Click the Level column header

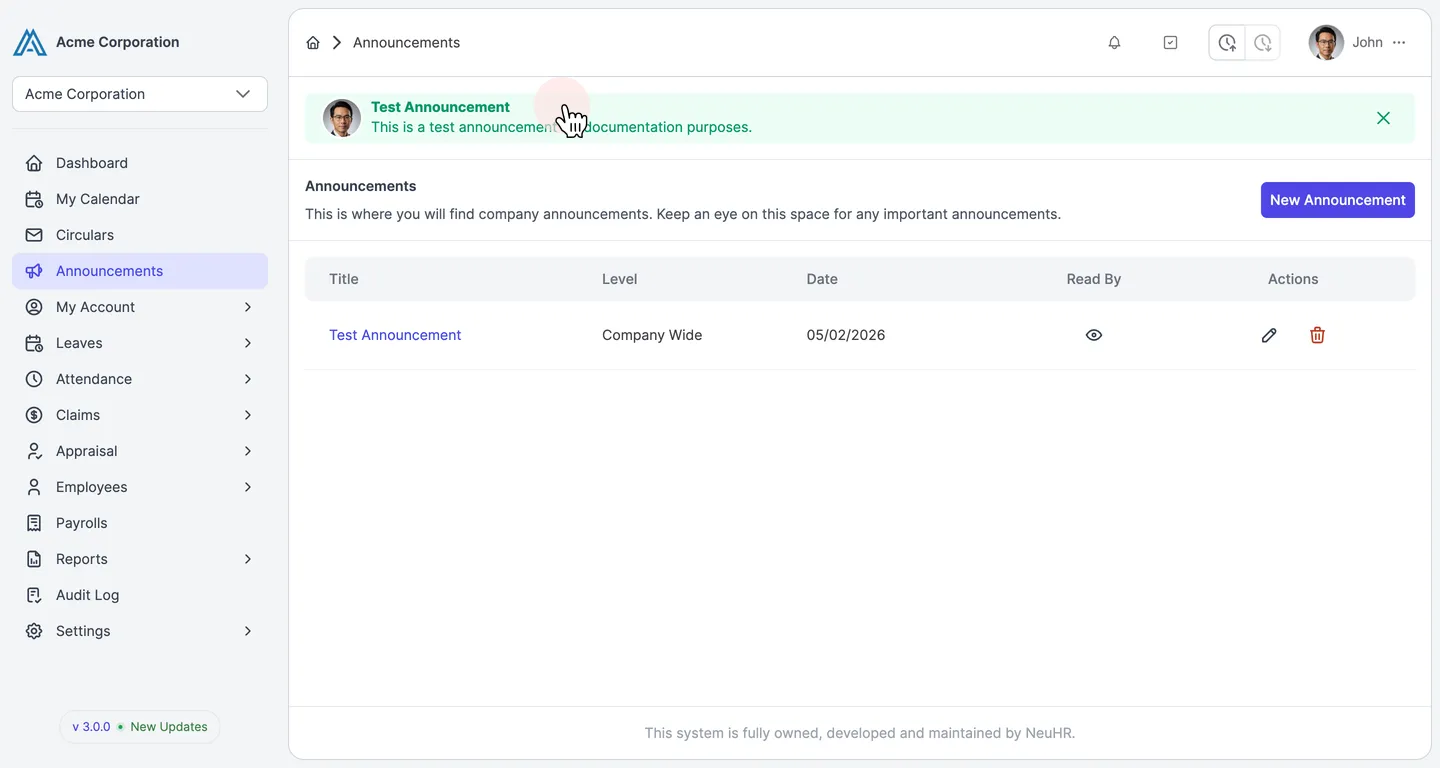coord(619,279)
